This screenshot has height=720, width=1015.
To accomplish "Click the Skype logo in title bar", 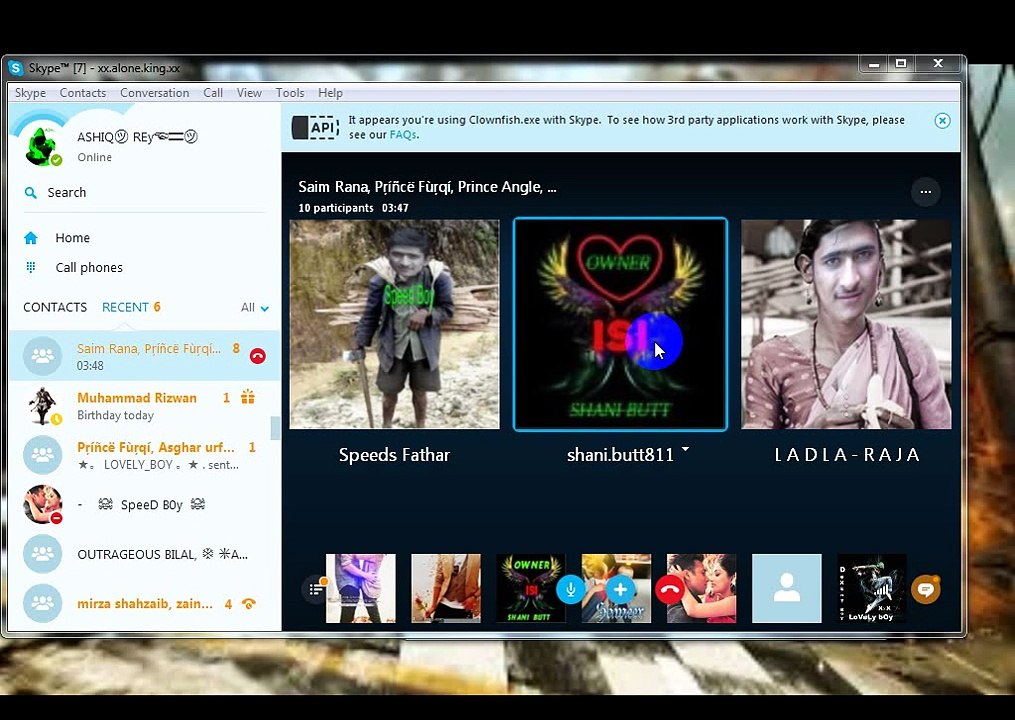I will pyautogui.click(x=16, y=68).
